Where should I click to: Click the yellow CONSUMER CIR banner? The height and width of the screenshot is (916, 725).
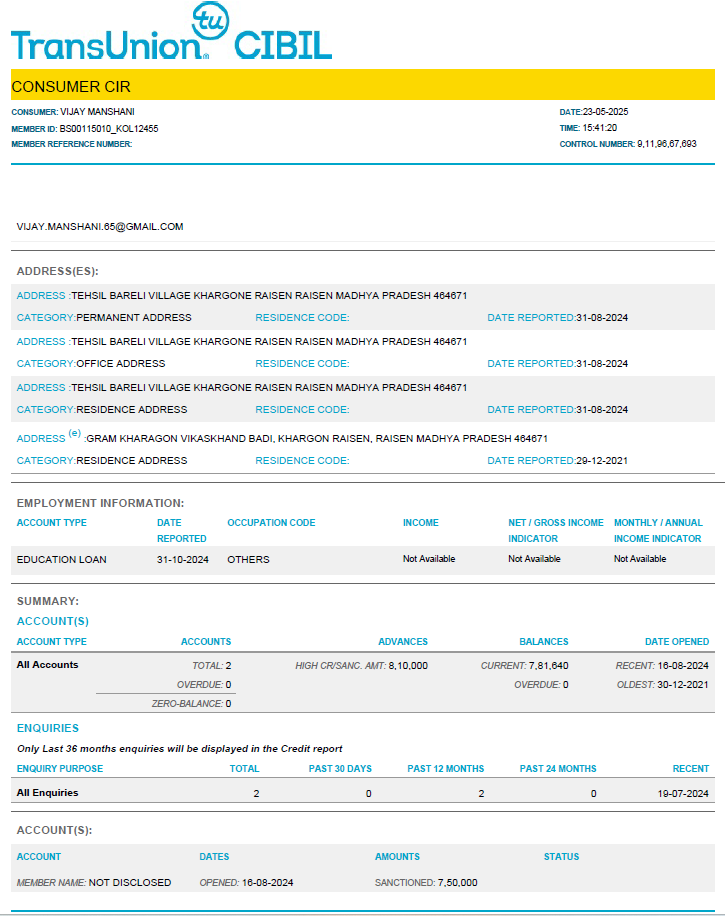tap(362, 86)
